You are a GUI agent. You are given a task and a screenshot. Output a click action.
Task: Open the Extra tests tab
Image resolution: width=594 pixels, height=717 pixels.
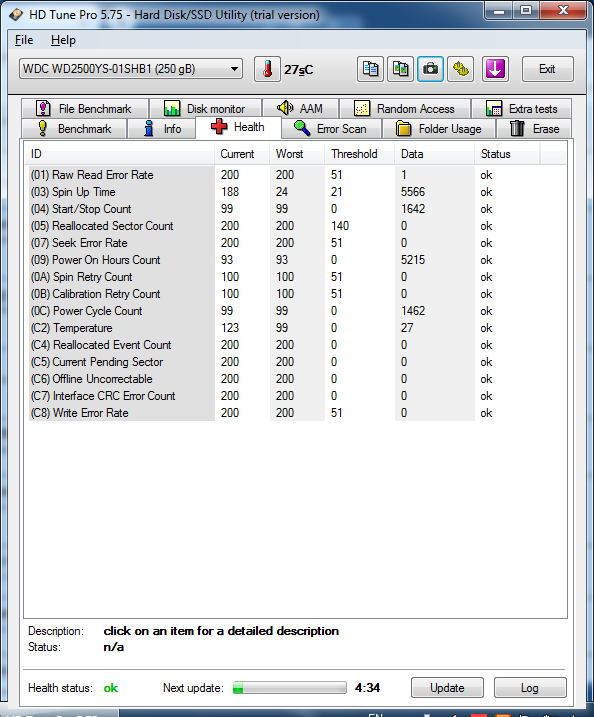pyautogui.click(x=522, y=108)
